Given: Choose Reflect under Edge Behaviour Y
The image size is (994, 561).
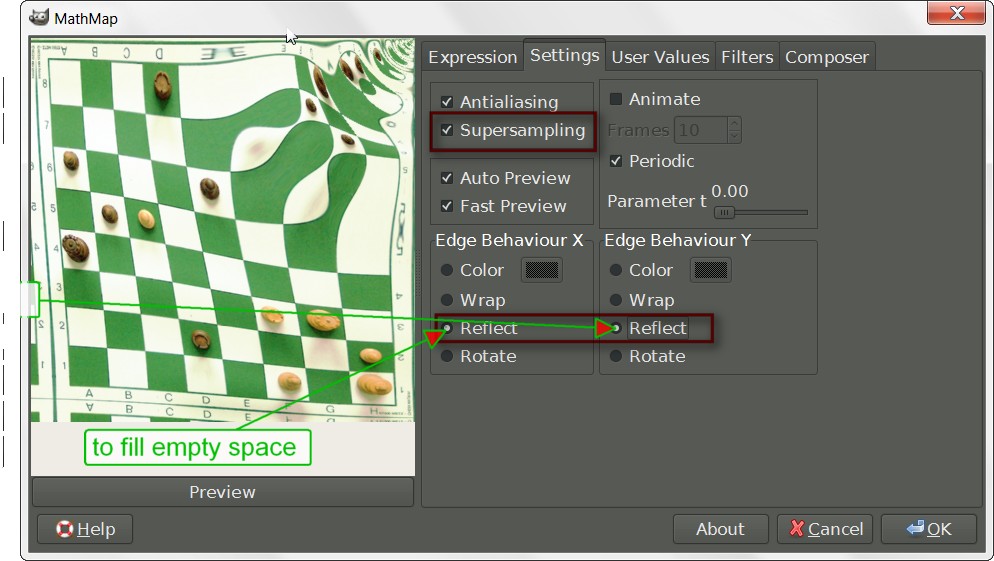Looking at the screenshot, I should (616, 328).
